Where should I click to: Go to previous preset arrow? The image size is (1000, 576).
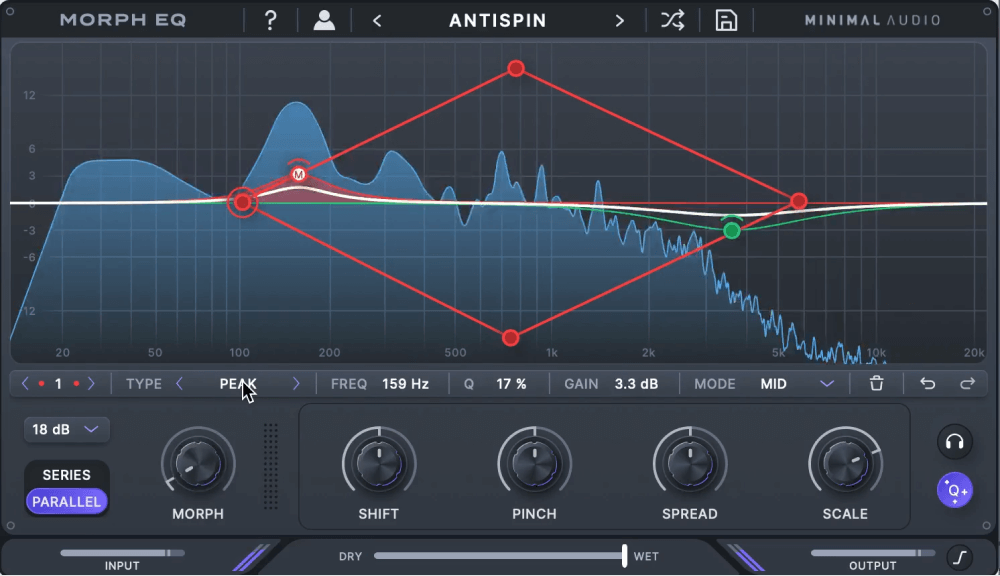coord(378,21)
